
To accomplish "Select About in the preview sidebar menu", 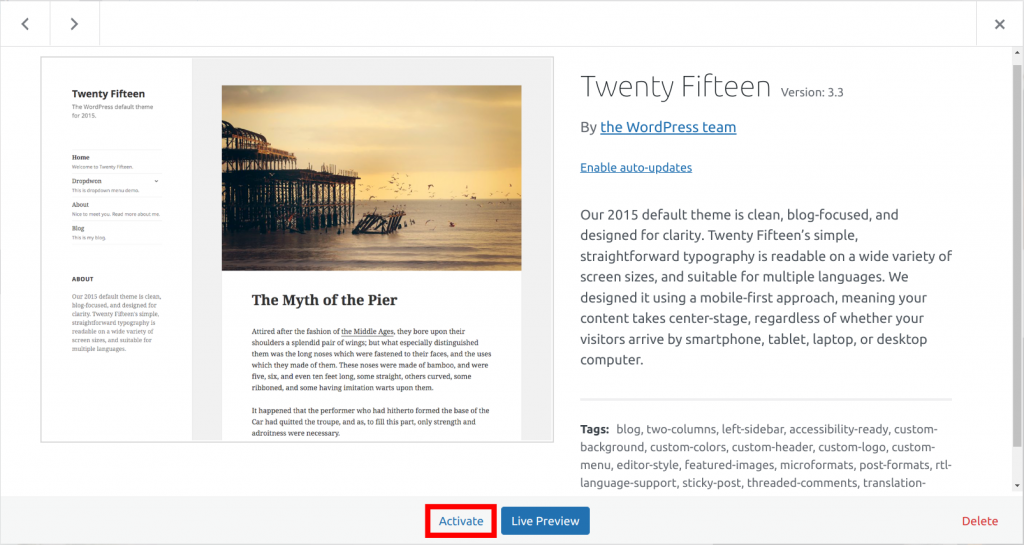I will pyautogui.click(x=82, y=205).
